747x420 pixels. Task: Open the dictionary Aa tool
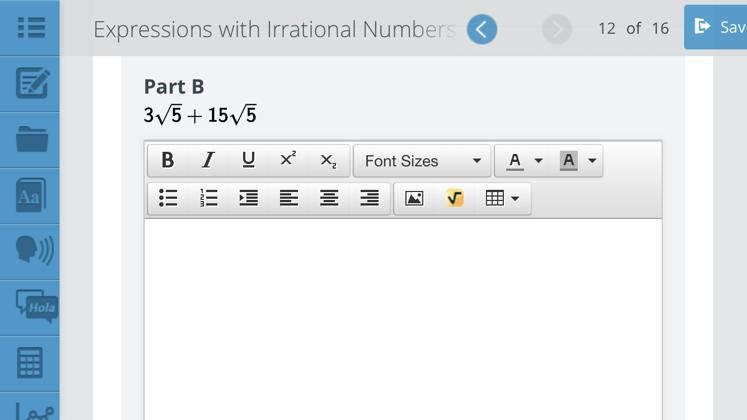coord(30,195)
